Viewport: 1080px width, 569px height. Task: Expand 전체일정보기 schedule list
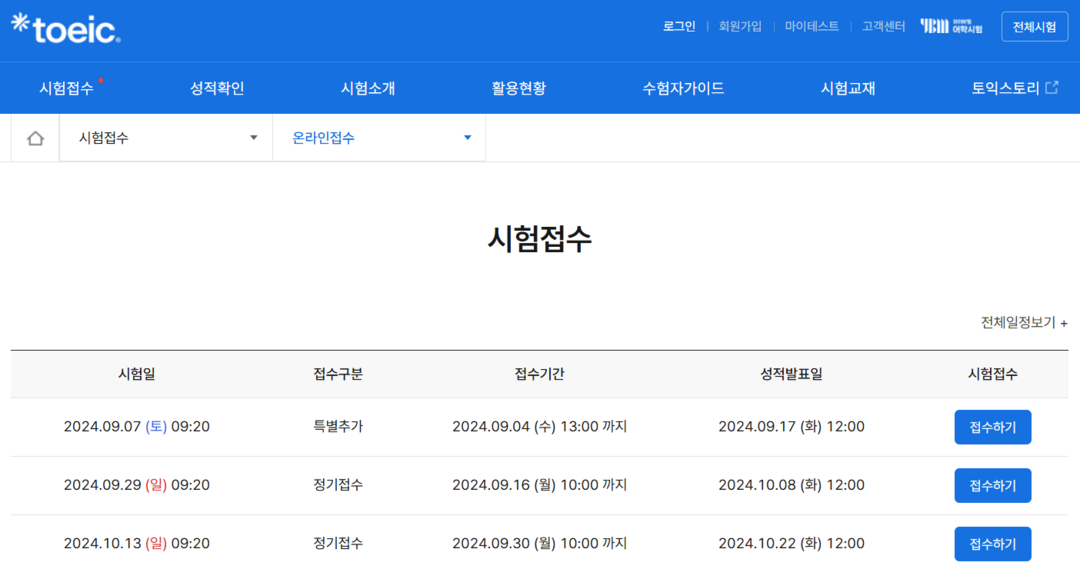(1023, 323)
